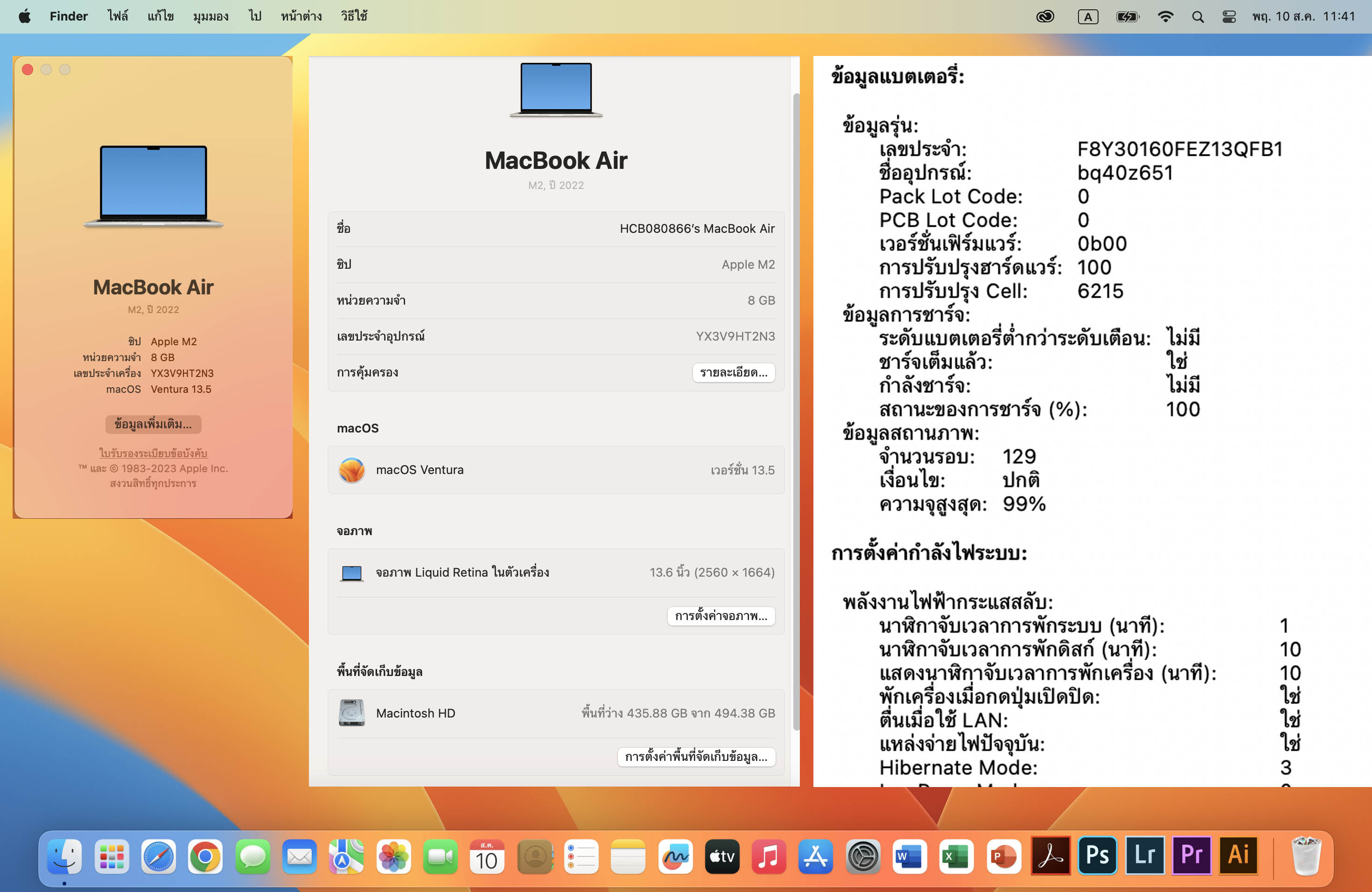The height and width of the screenshot is (892, 1372).
Task: Launch Illustrator from the Dock
Action: [x=1238, y=856]
